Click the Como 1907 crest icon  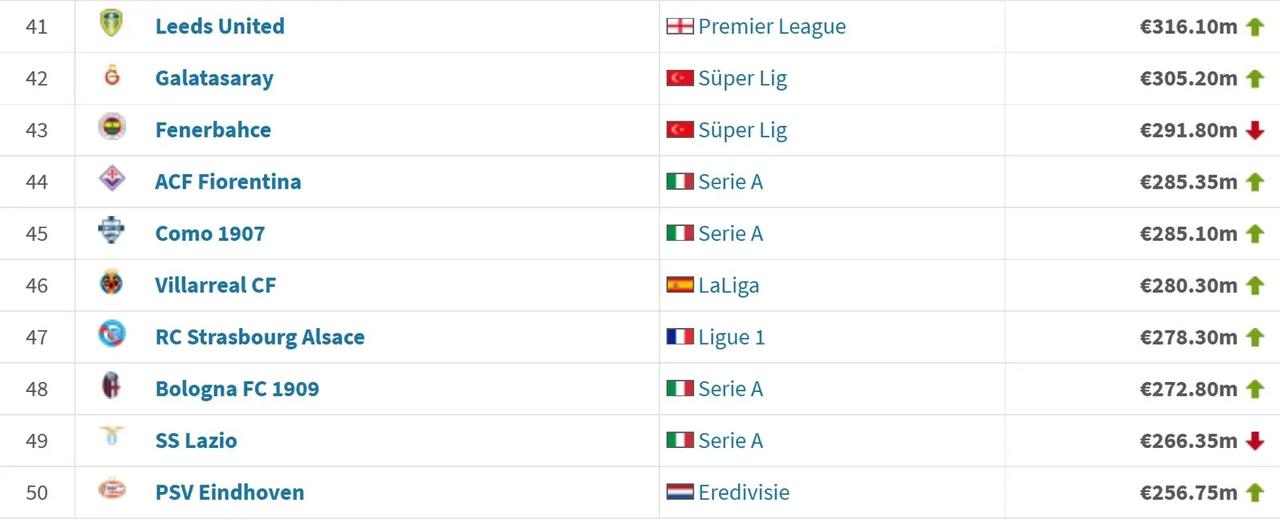tap(111, 232)
